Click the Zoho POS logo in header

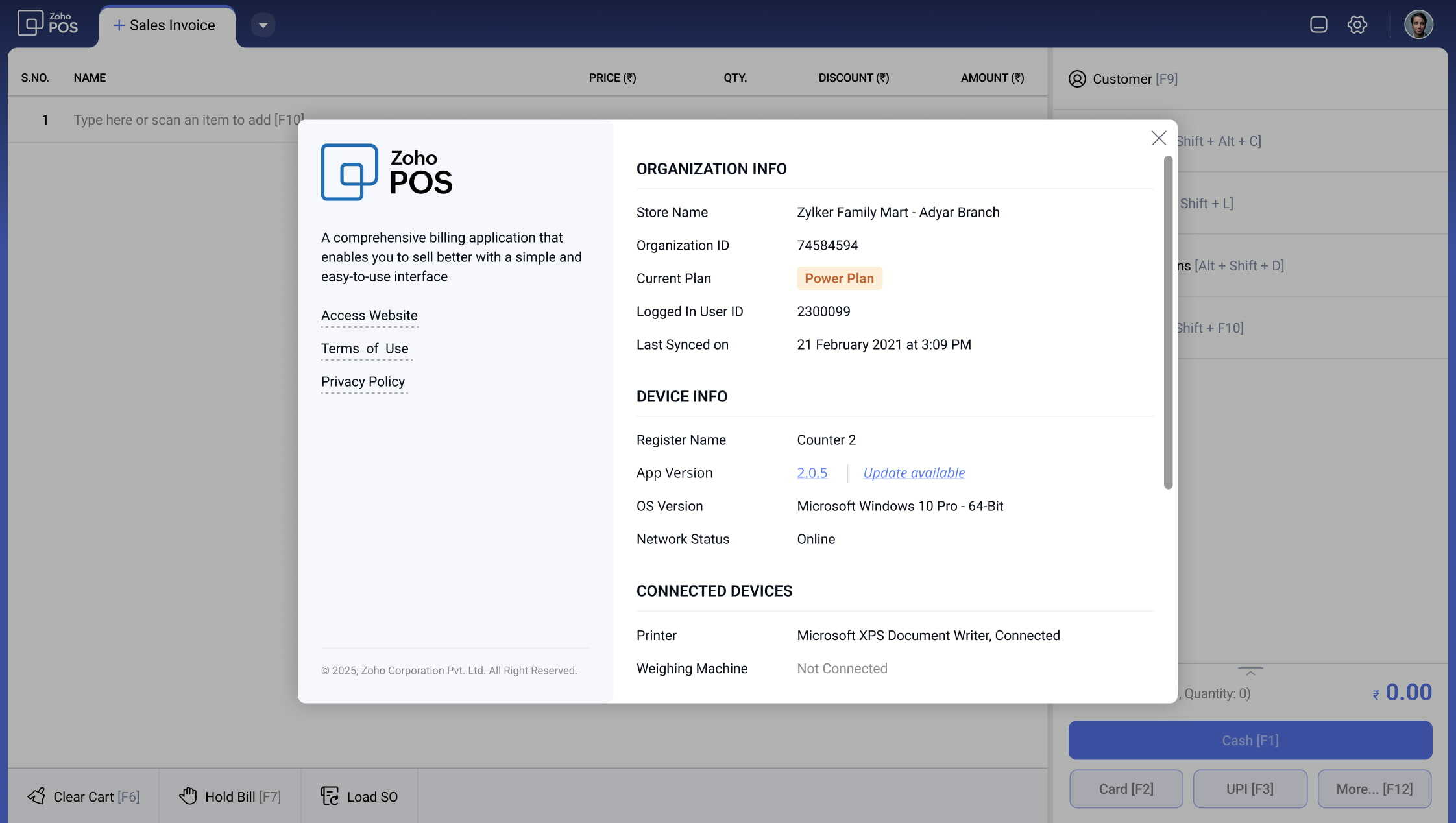[47, 23]
